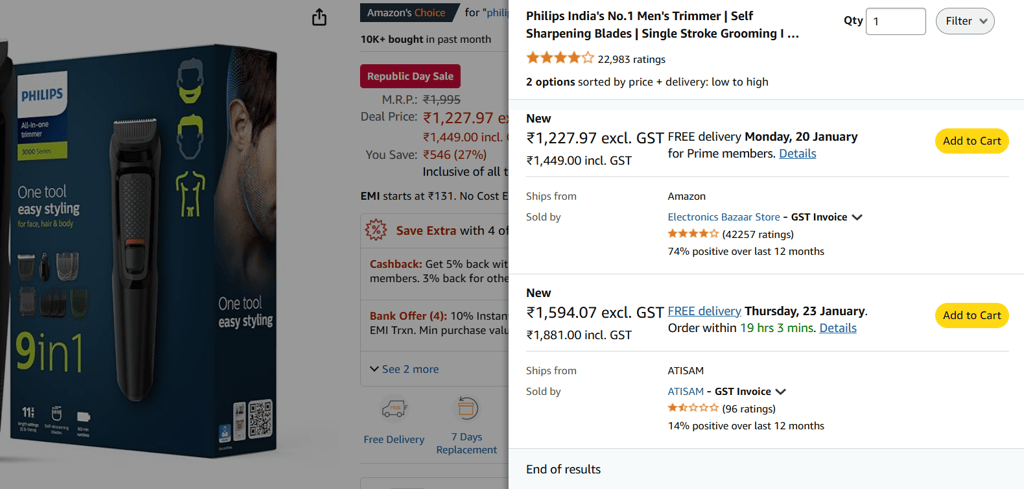1024x489 pixels.
Task: Click Electronics Bazaar Store seller star rating
Action: point(693,234)
